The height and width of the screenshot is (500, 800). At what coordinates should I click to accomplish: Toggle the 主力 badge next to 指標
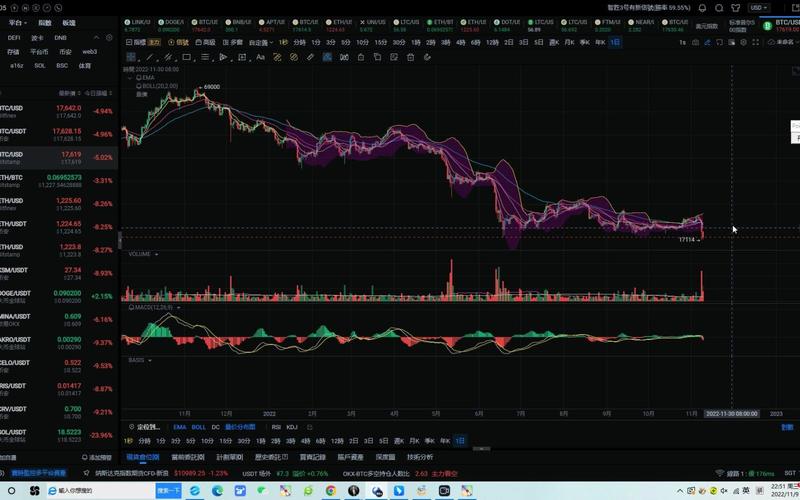pos(154,42)
